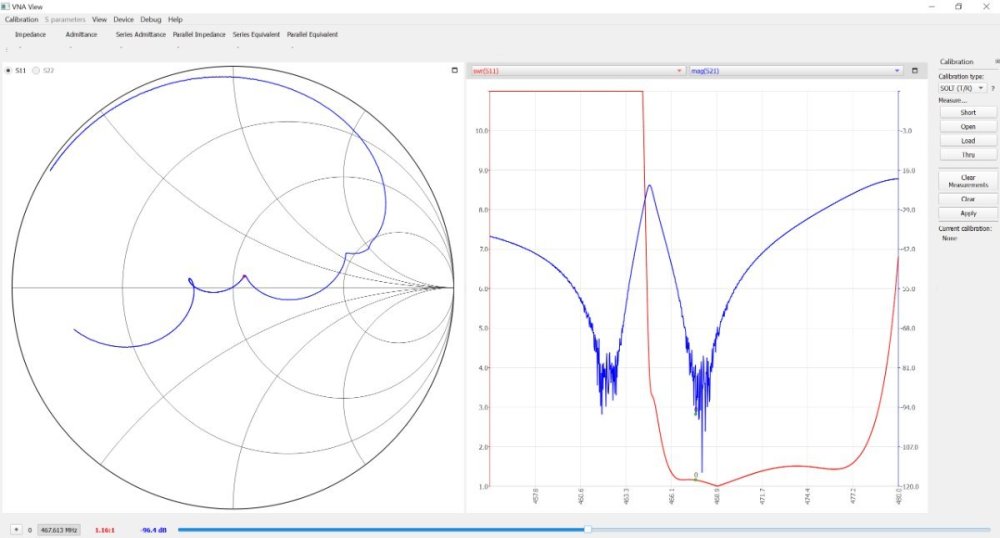Click the Clear Measurements button
This screenshot has height=538, width=1000.
click(x=967, y=181)
